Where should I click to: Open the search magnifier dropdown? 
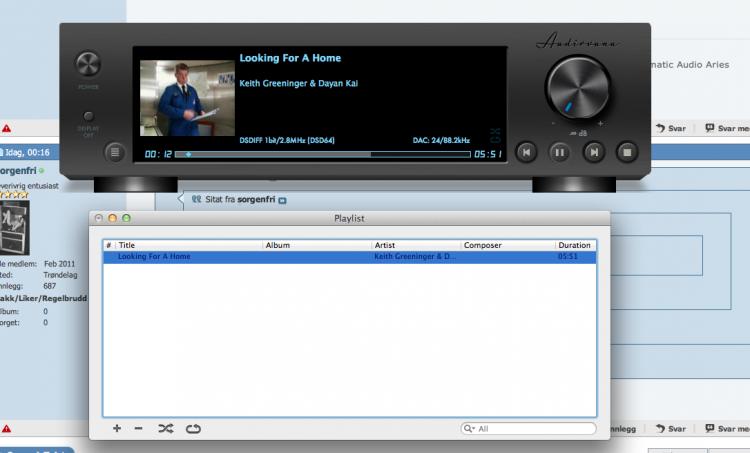tap(469, 429)
